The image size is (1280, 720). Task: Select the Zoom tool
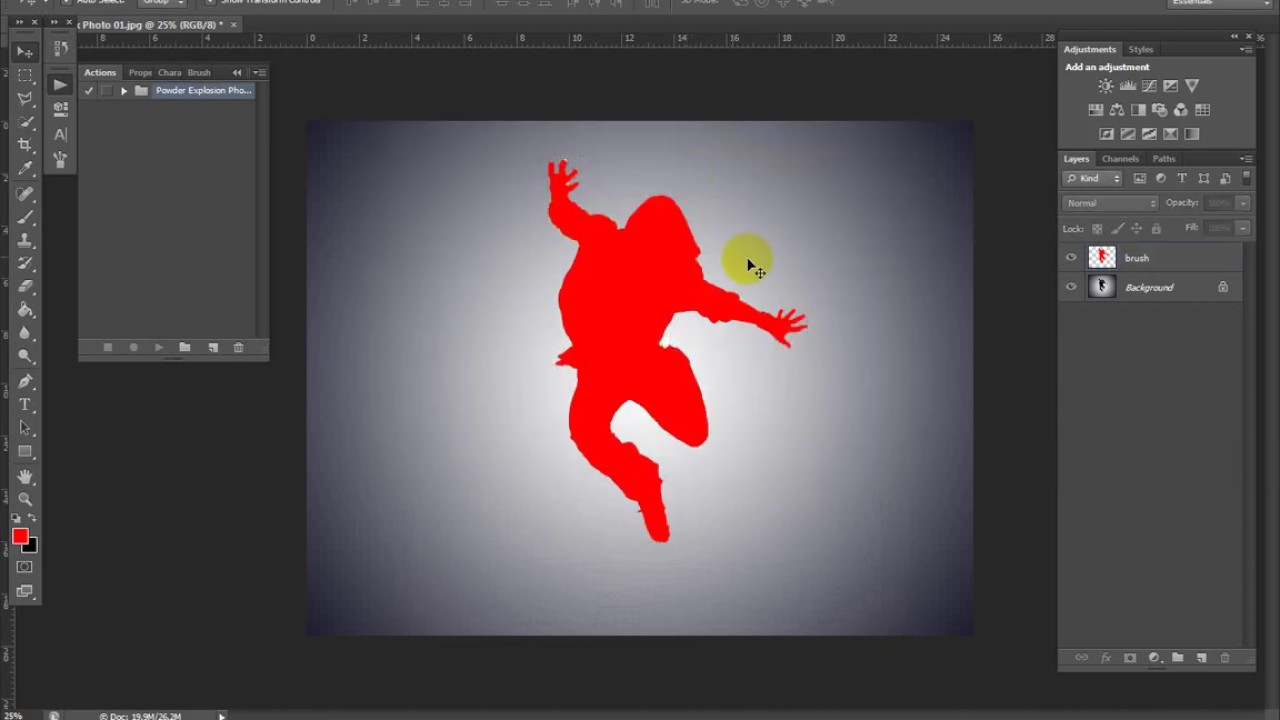25,499
